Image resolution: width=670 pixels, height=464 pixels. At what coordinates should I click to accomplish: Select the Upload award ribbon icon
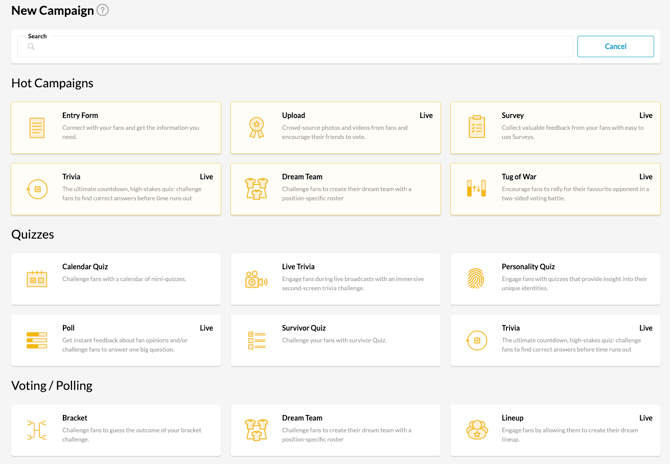pos(257,128)
